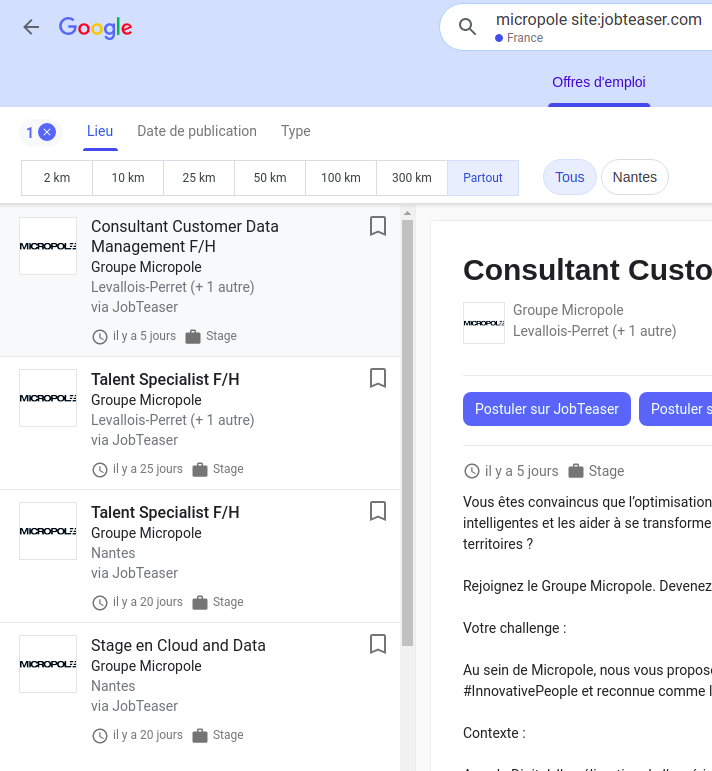This screenshot has width=712, height=771.
Task: Go back with the arrow next to Google
Action: tap(31, 27)
